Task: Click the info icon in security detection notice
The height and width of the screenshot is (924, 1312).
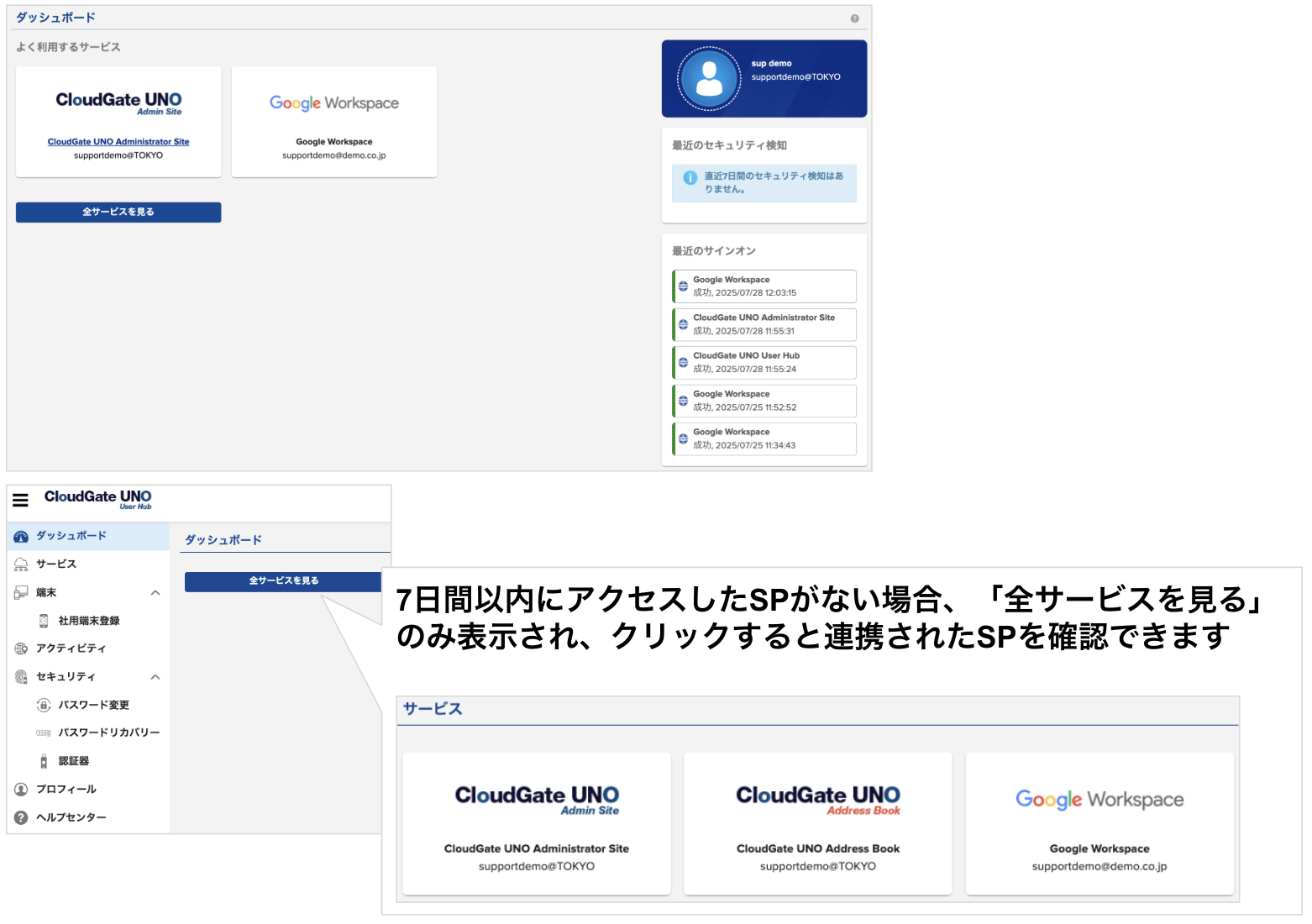Action: (690, 178)
